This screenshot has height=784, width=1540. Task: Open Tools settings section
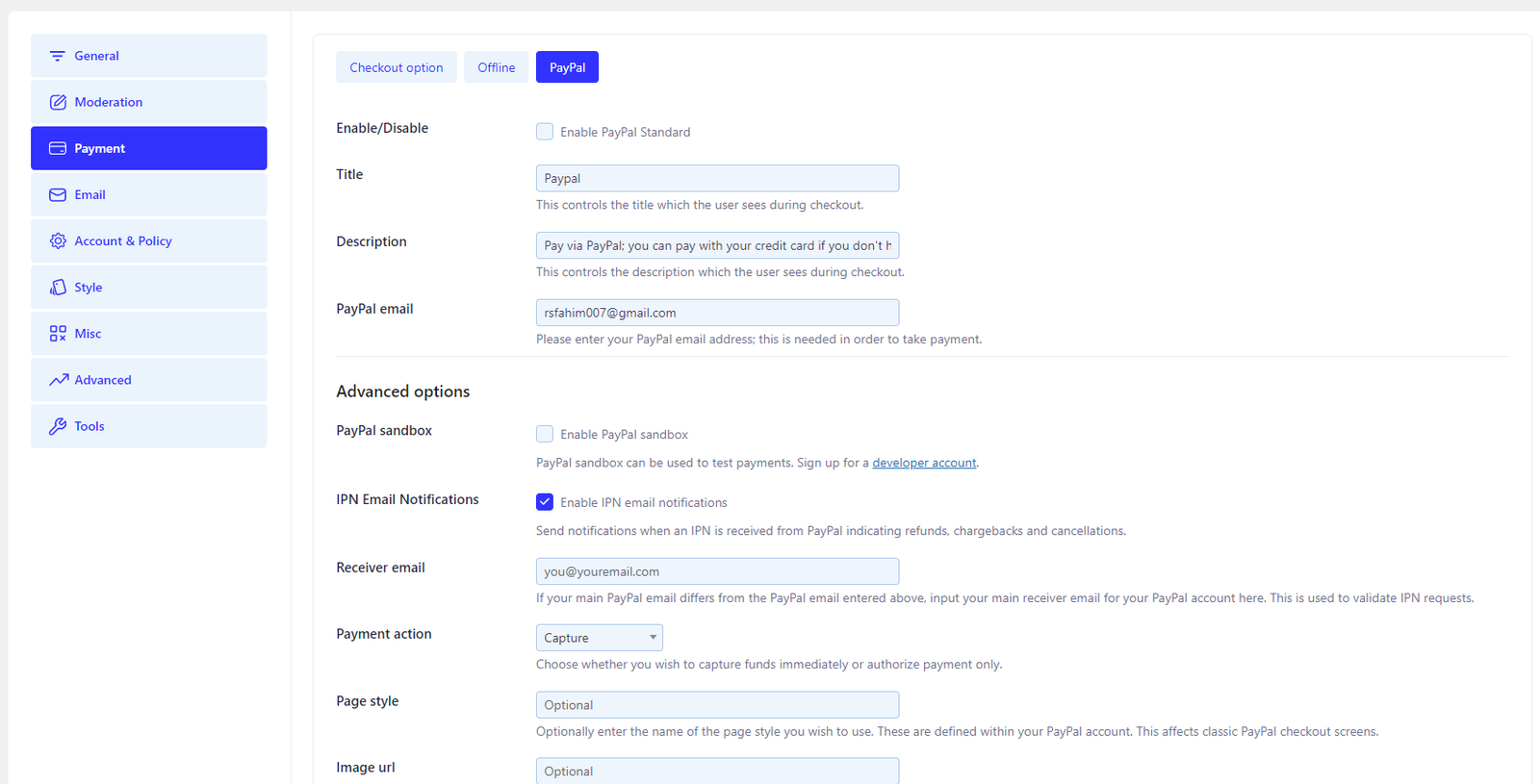(x=149, y=426)
